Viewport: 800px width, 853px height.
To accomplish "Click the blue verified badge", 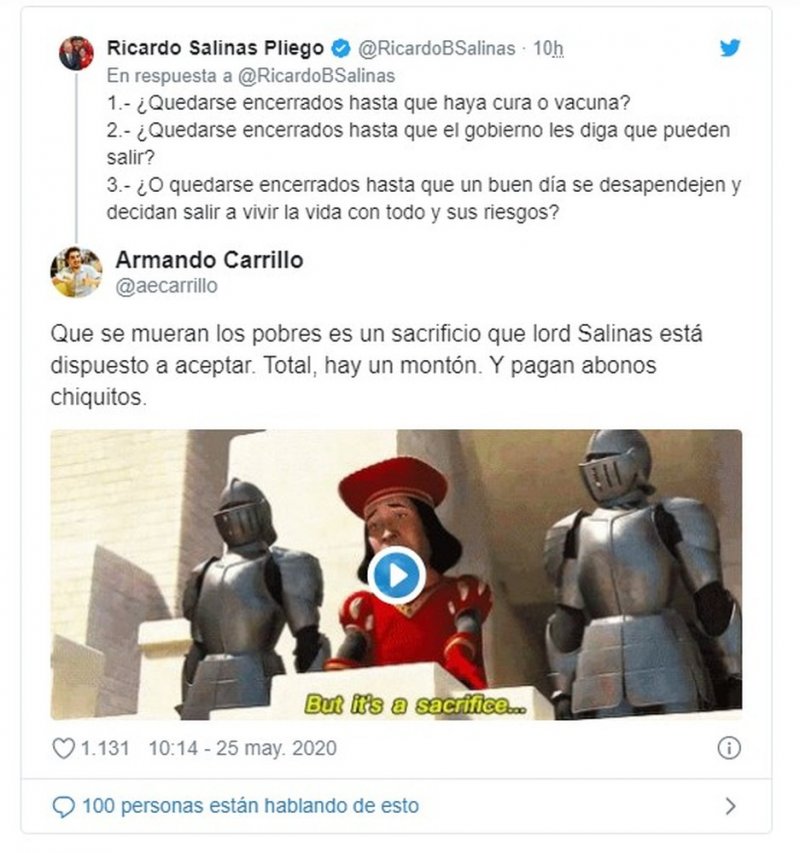I will [x=341, y=49].
